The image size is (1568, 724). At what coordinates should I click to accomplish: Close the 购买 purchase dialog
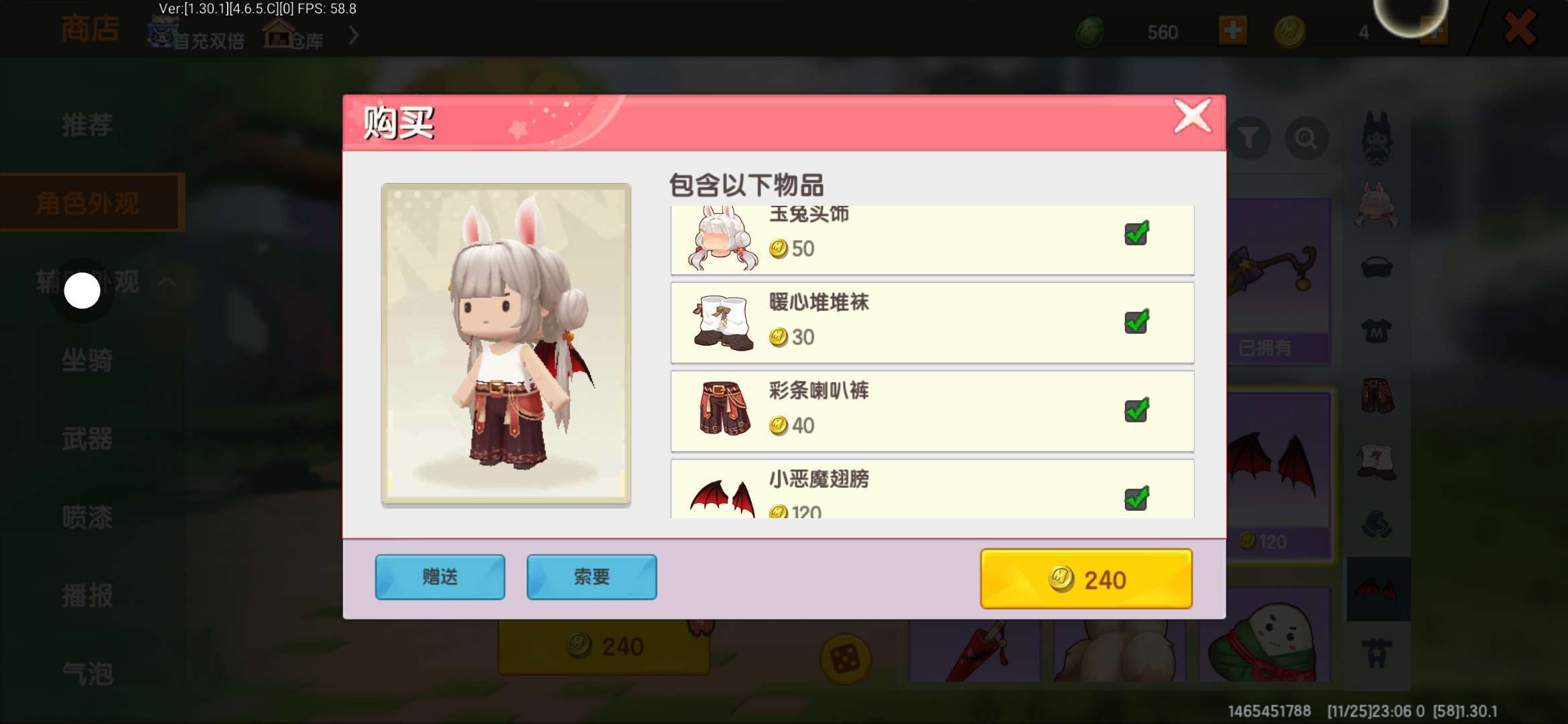[1193, 117]
